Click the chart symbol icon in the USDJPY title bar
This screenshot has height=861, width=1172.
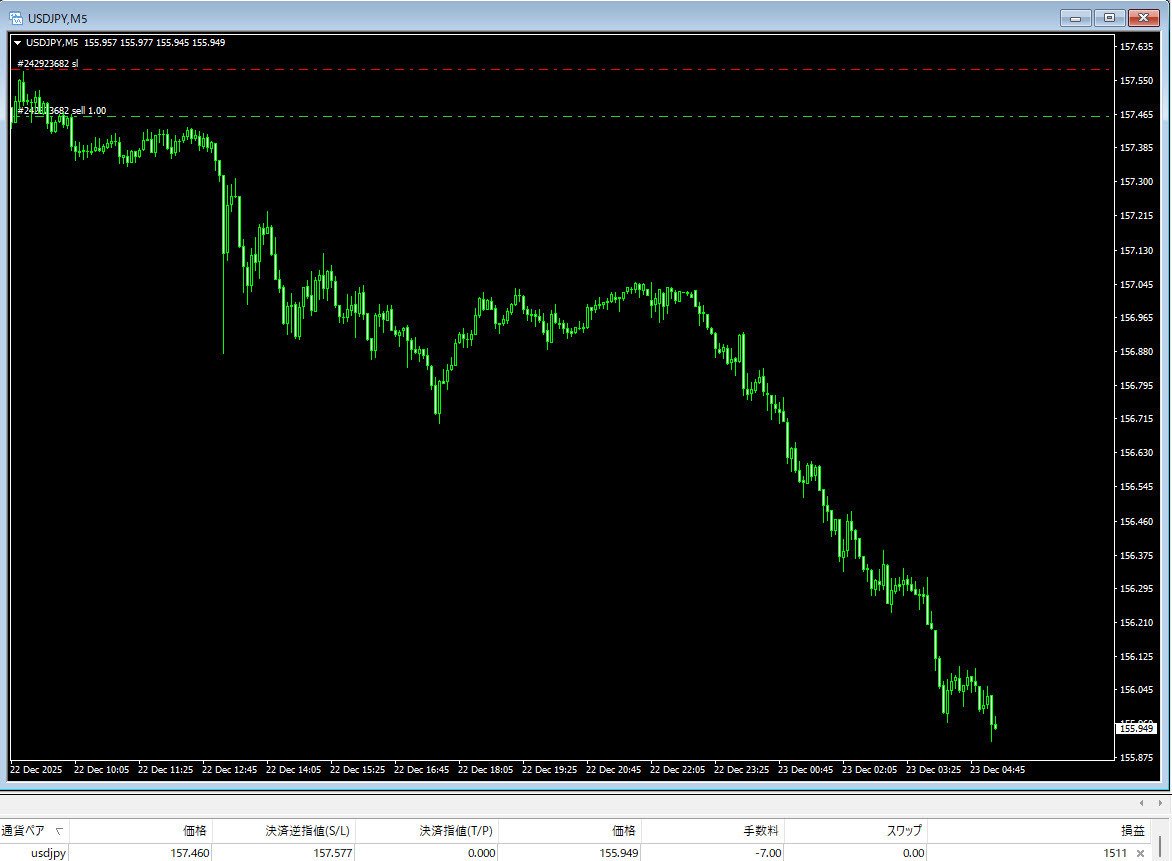pos(18,17)
